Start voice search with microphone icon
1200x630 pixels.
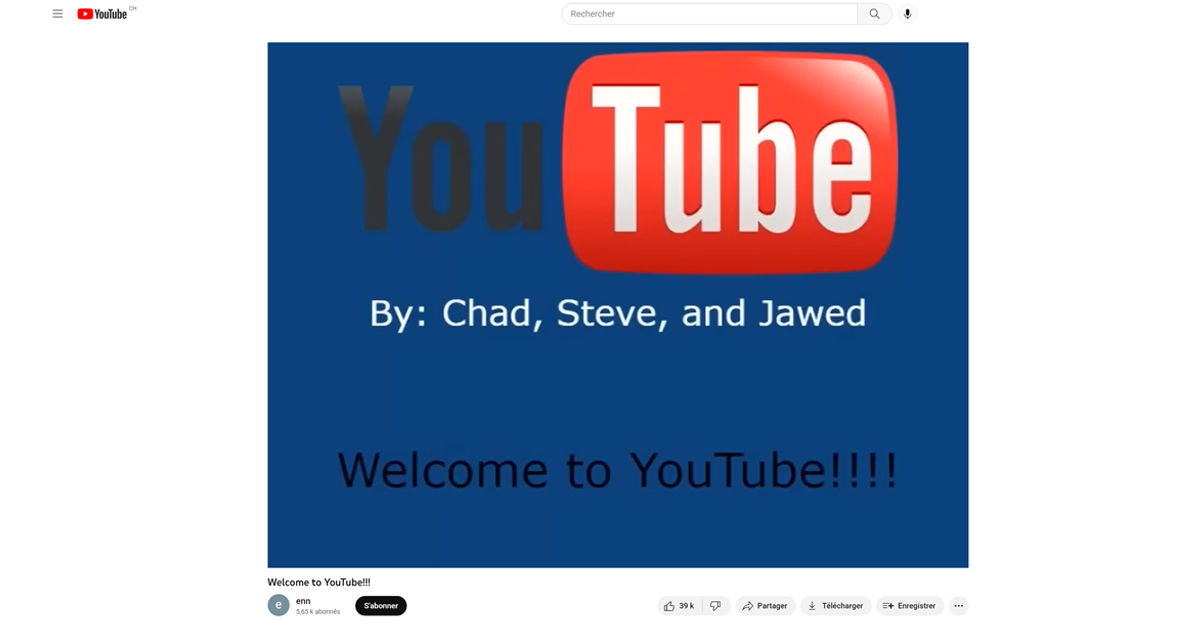[908, 14]
